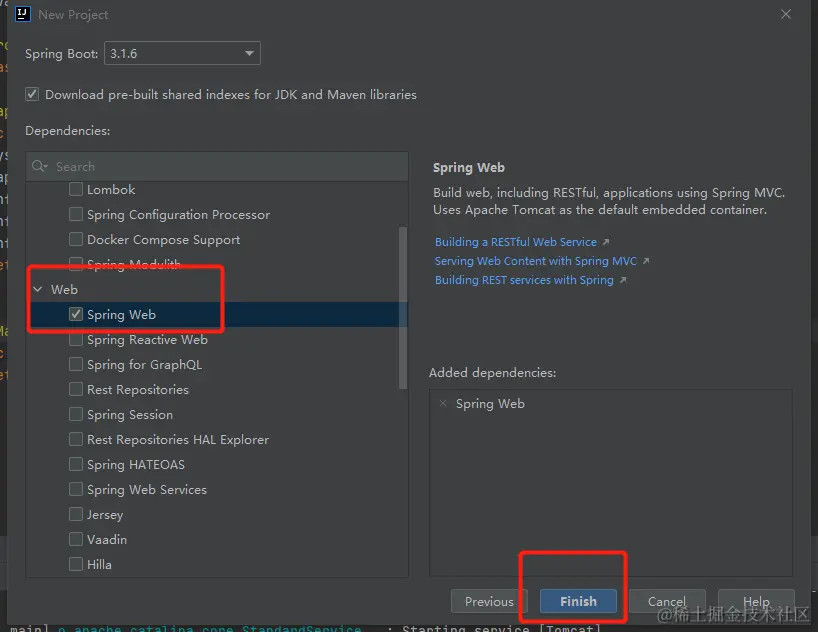Viewport: 818px width, 632px height.
Task: Click the Finish button
Action: pyautogui.click(x=578, y=601)
